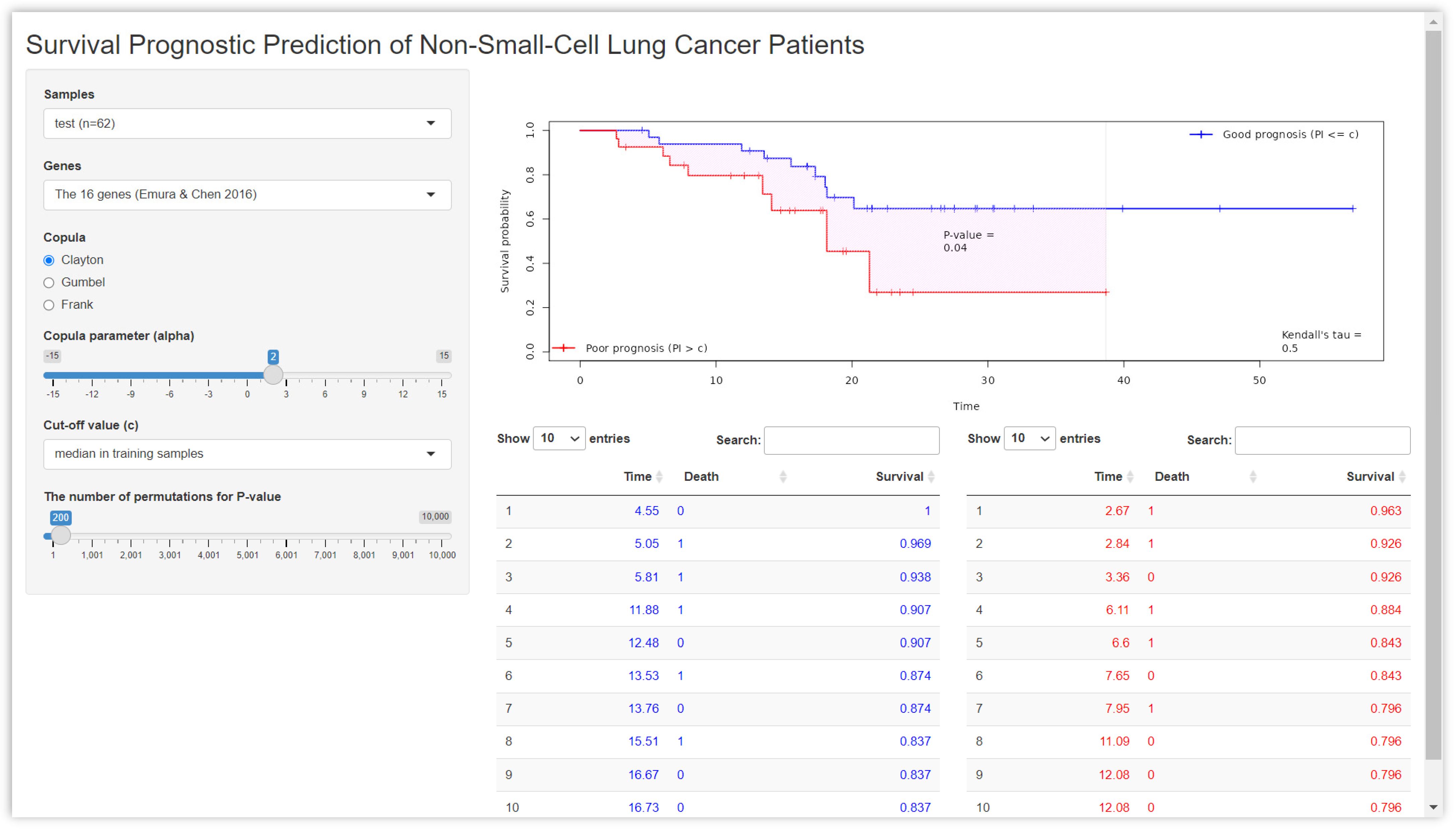
Task: Expand the Genes selection dropdown
Action: tap(247, 195)
